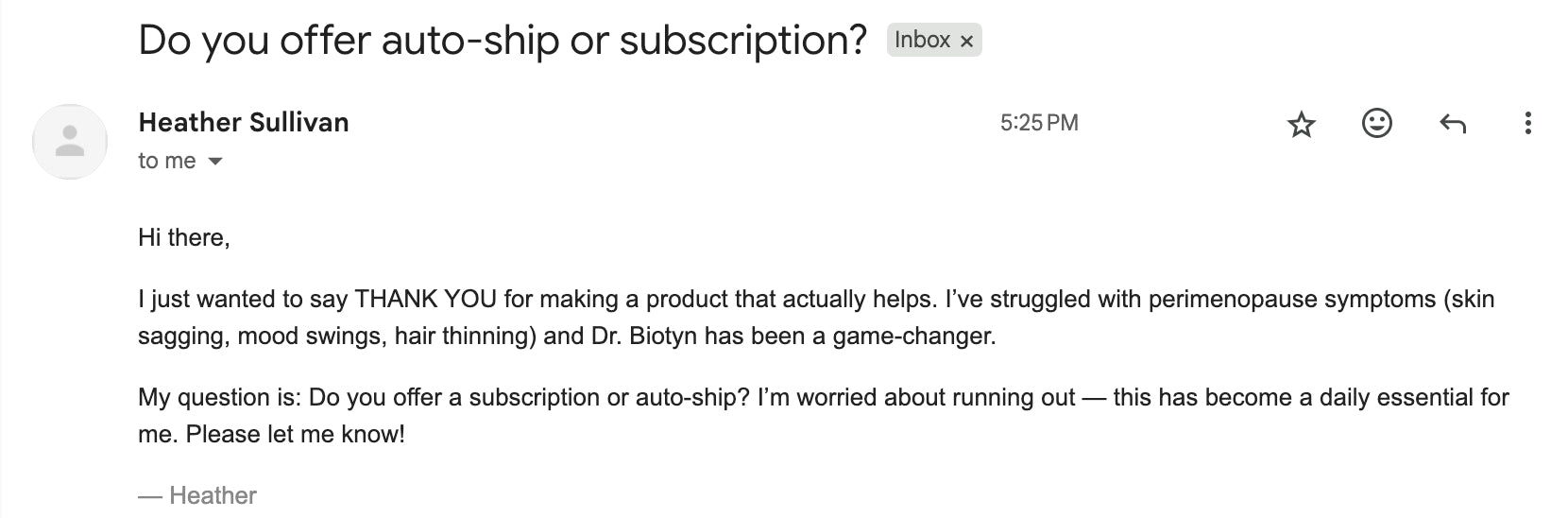1568x518 pixels.
Task: Click the "to me" recipient text
Action: pyautogui.click(x=167, y=161)
